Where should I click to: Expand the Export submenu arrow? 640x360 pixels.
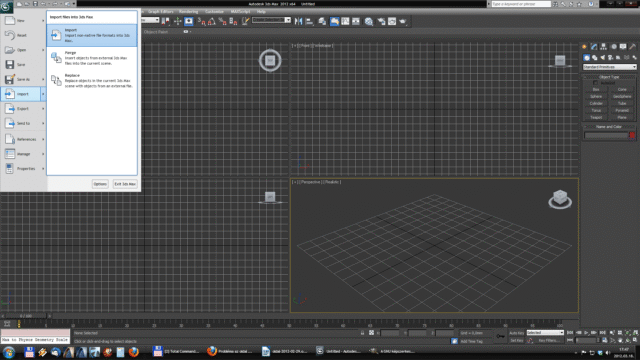tap(43, 109)
